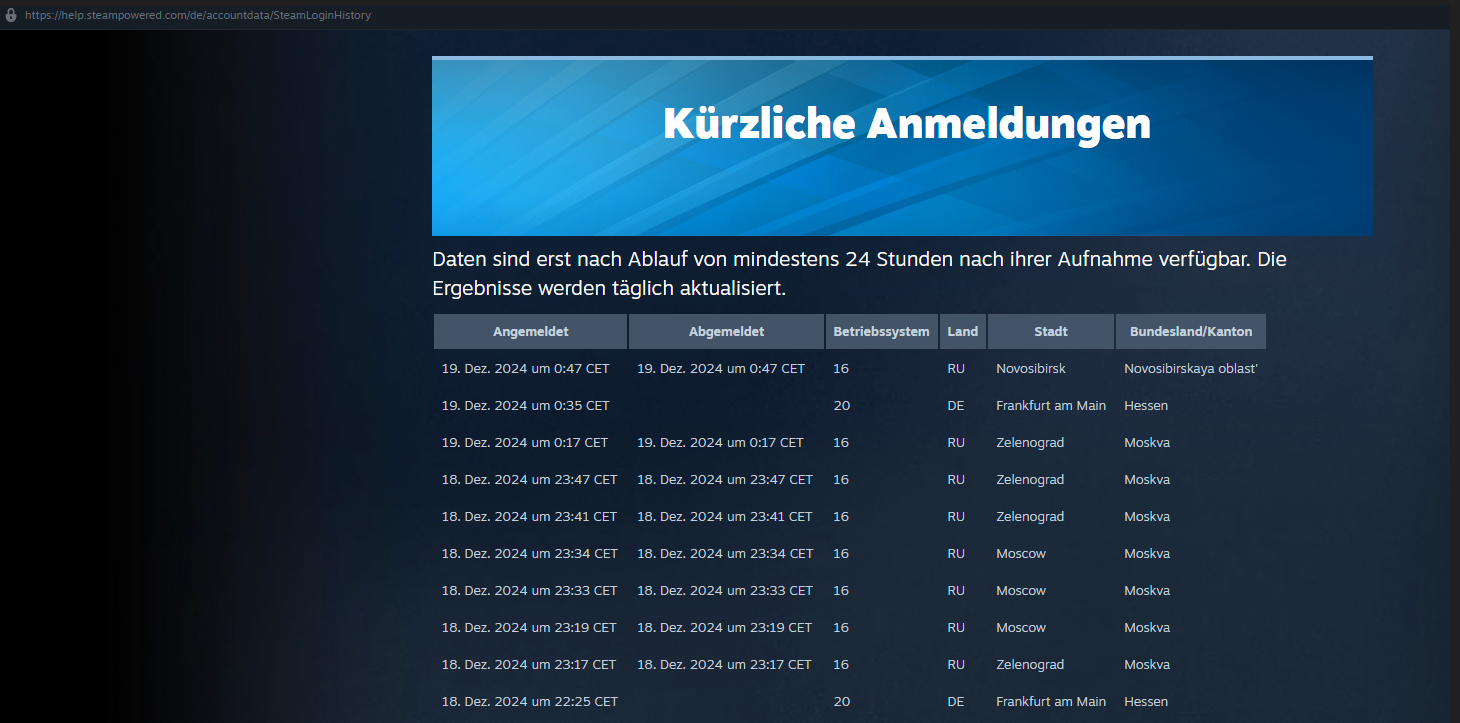Select login time 19. Dez. 0:35 CET
This screenshot has width=1460, height=723.
[x=526, y=406]
